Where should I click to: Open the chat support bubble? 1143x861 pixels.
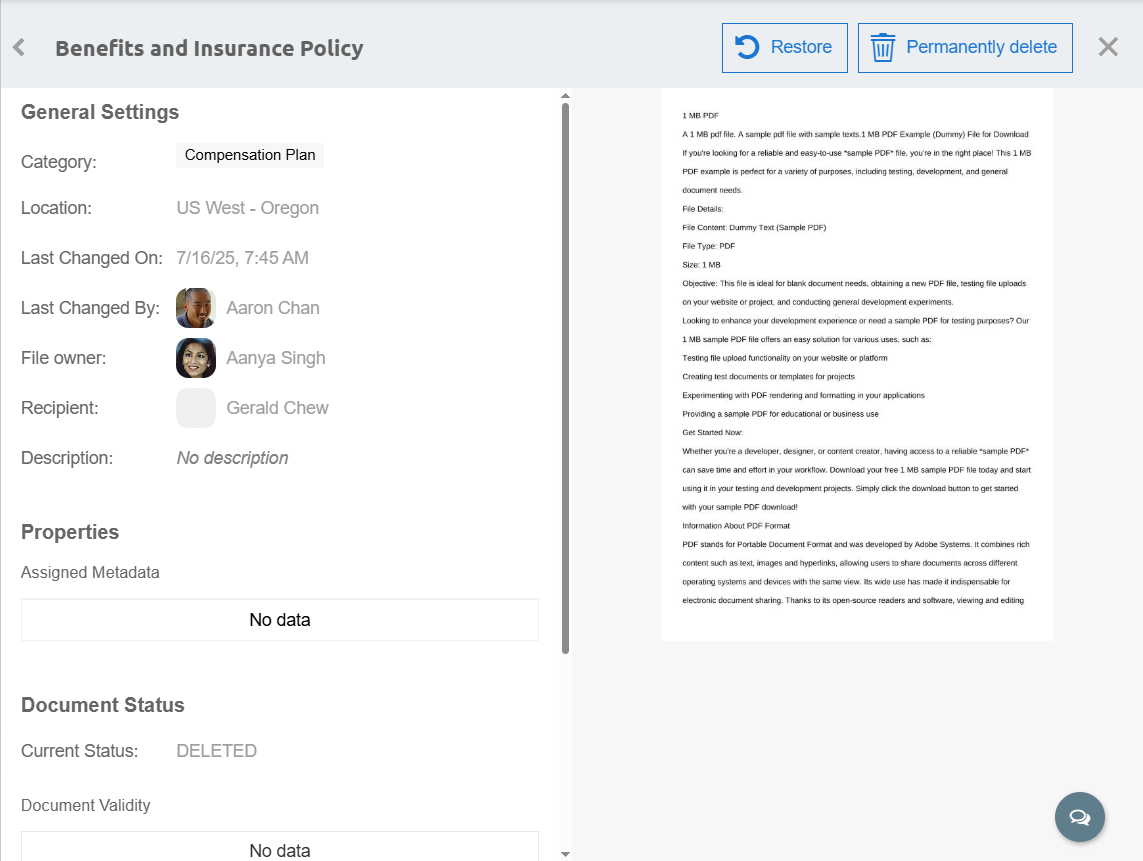tap(1079, 817)
